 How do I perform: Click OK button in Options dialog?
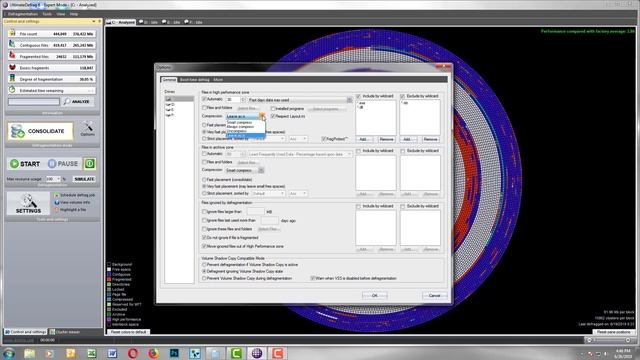374,296
